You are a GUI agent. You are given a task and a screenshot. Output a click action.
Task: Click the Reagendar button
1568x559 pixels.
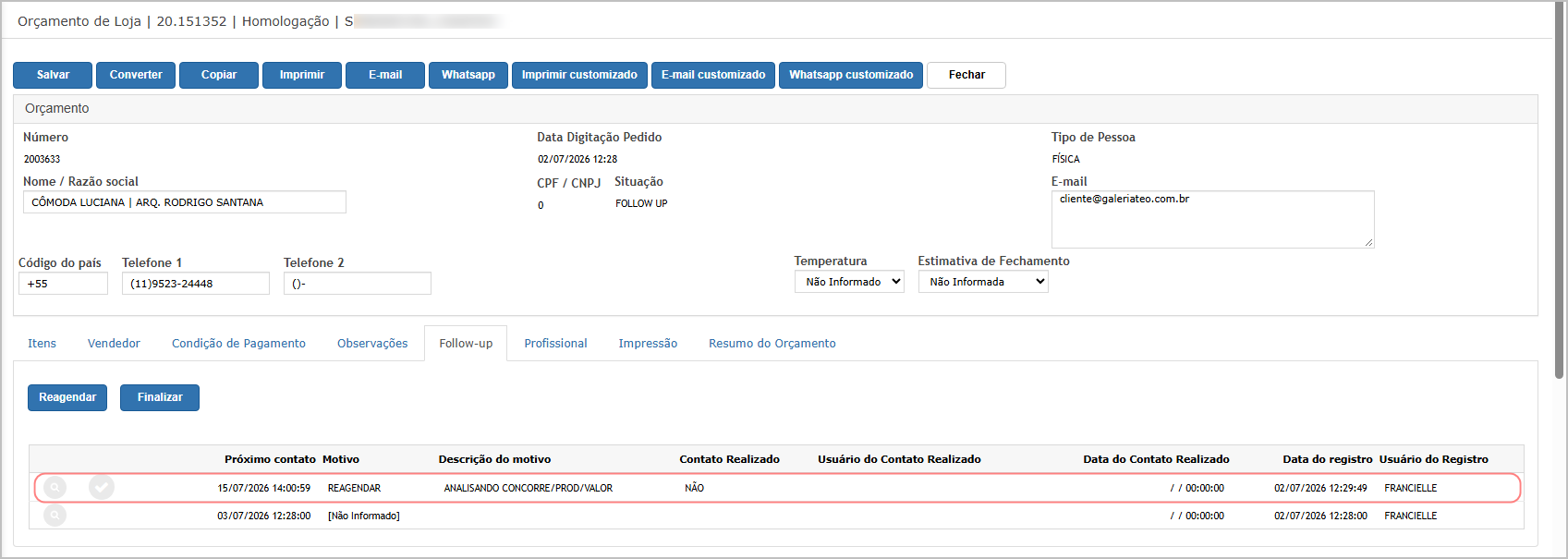67,397
